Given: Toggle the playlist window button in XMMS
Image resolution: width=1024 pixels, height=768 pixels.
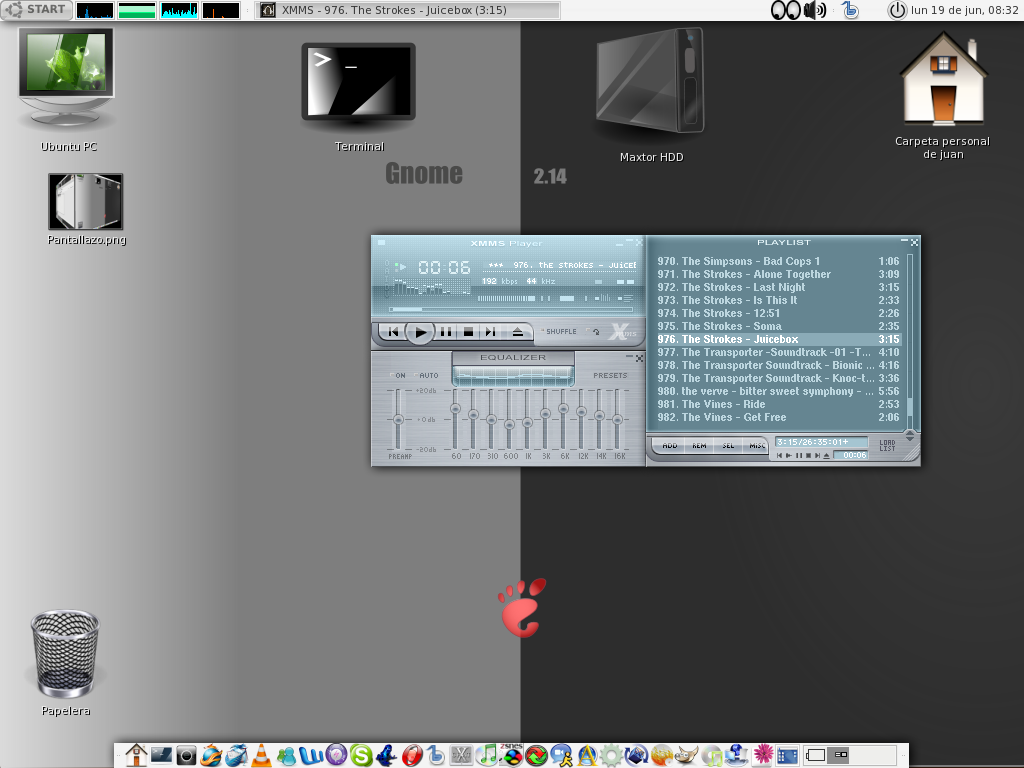Looking at the screenshot, I should [x=626, y=298].
